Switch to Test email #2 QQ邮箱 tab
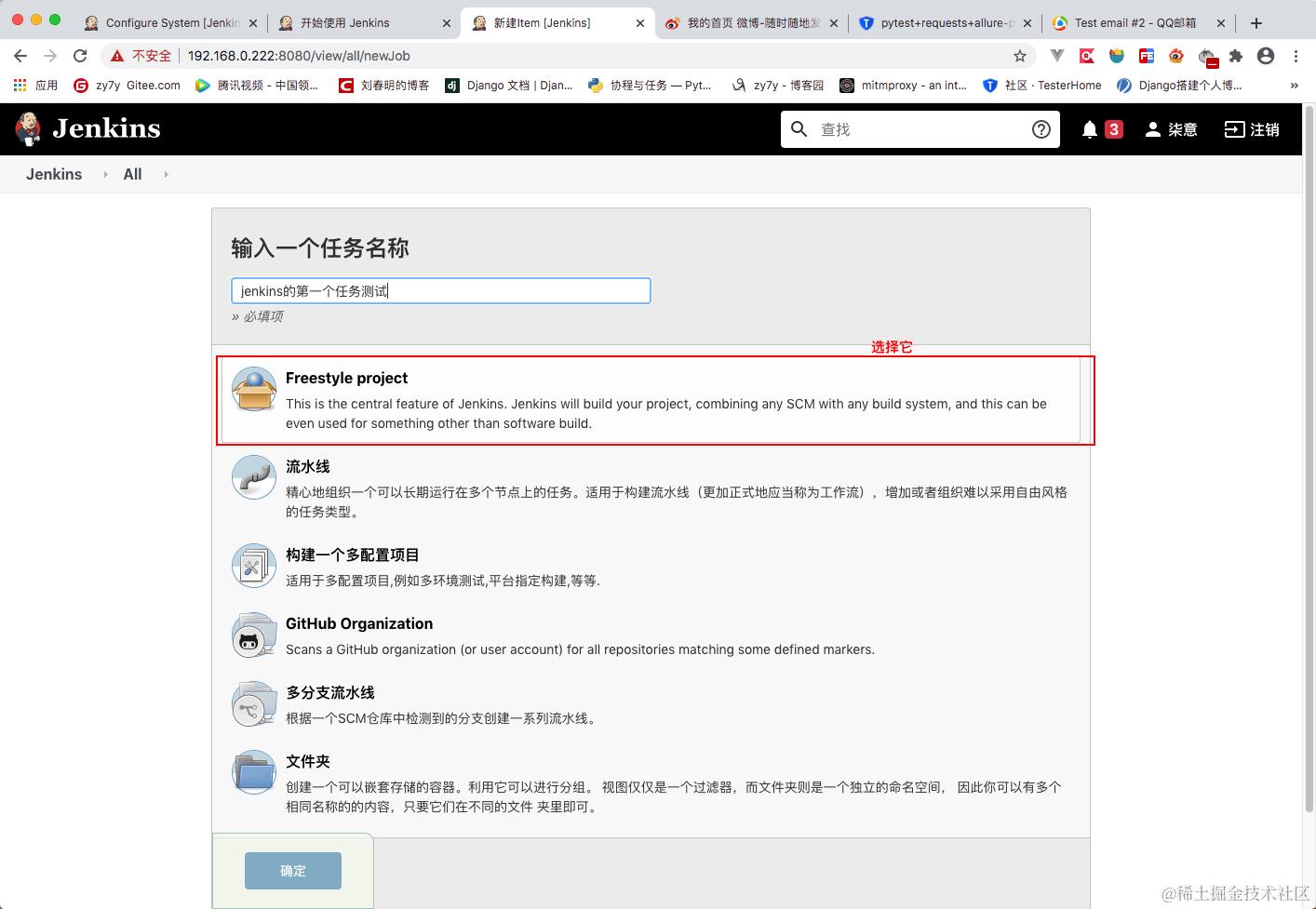Screen dimensions: 1316x909 pos(1137,22)
